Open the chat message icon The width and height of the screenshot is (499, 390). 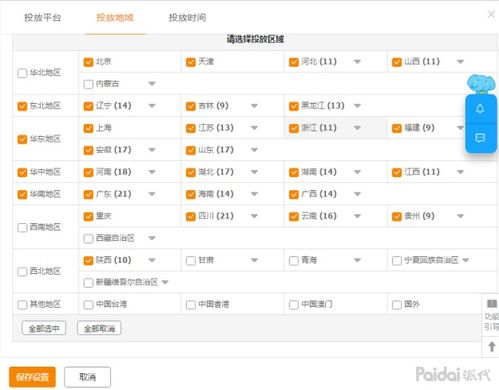(480, 138)
